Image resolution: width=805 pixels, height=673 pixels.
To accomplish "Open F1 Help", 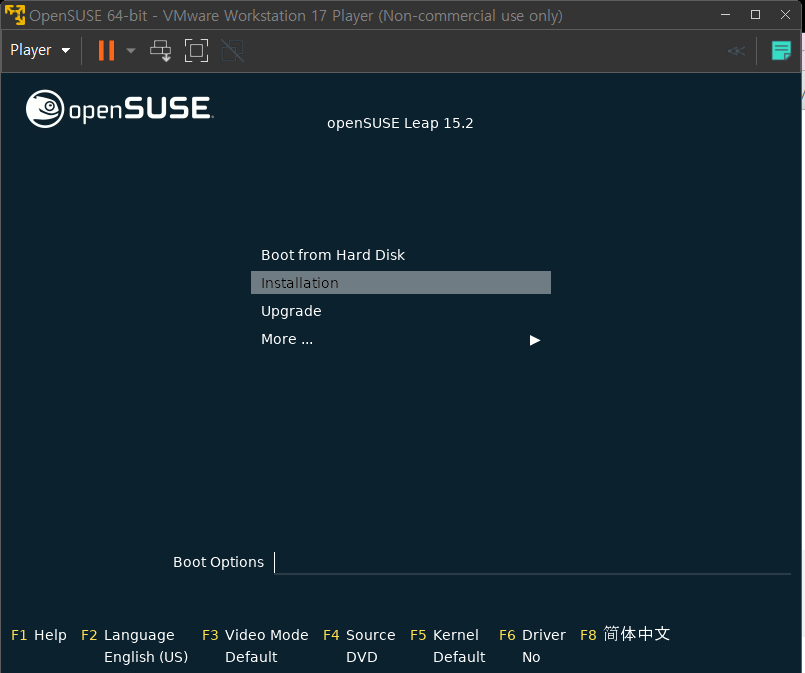I will [39, 635].
